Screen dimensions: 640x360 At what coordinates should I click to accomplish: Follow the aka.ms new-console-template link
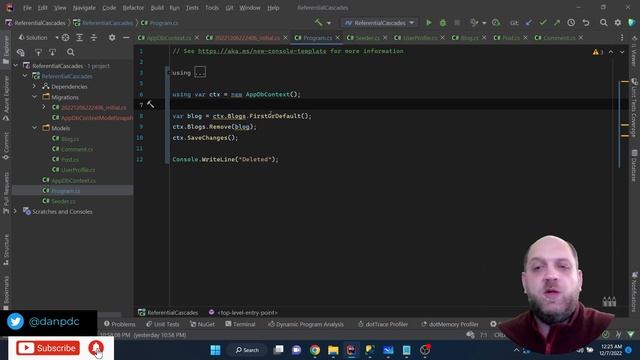pos(262,51)
